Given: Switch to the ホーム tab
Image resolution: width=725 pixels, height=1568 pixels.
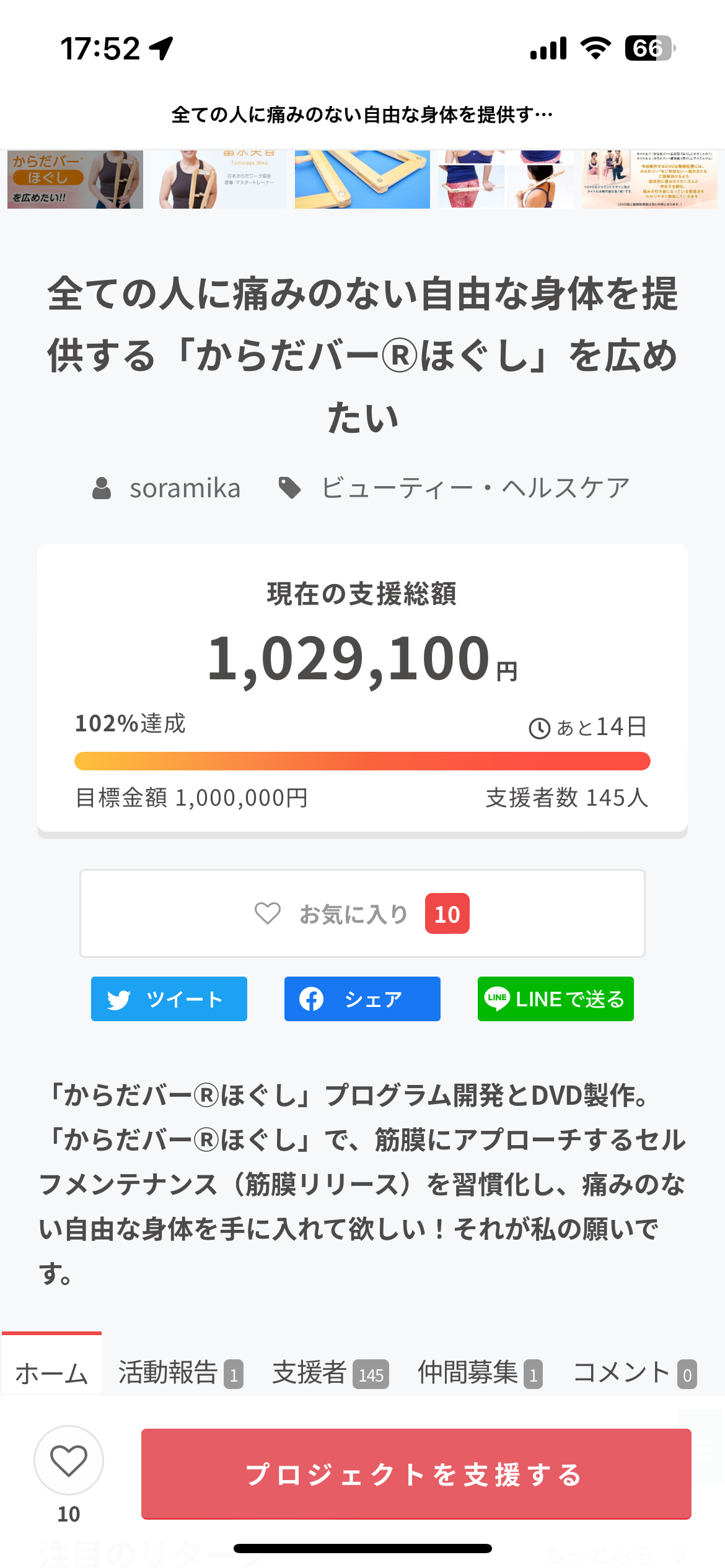Looking at the screenshot, I should pos(51,1373).
